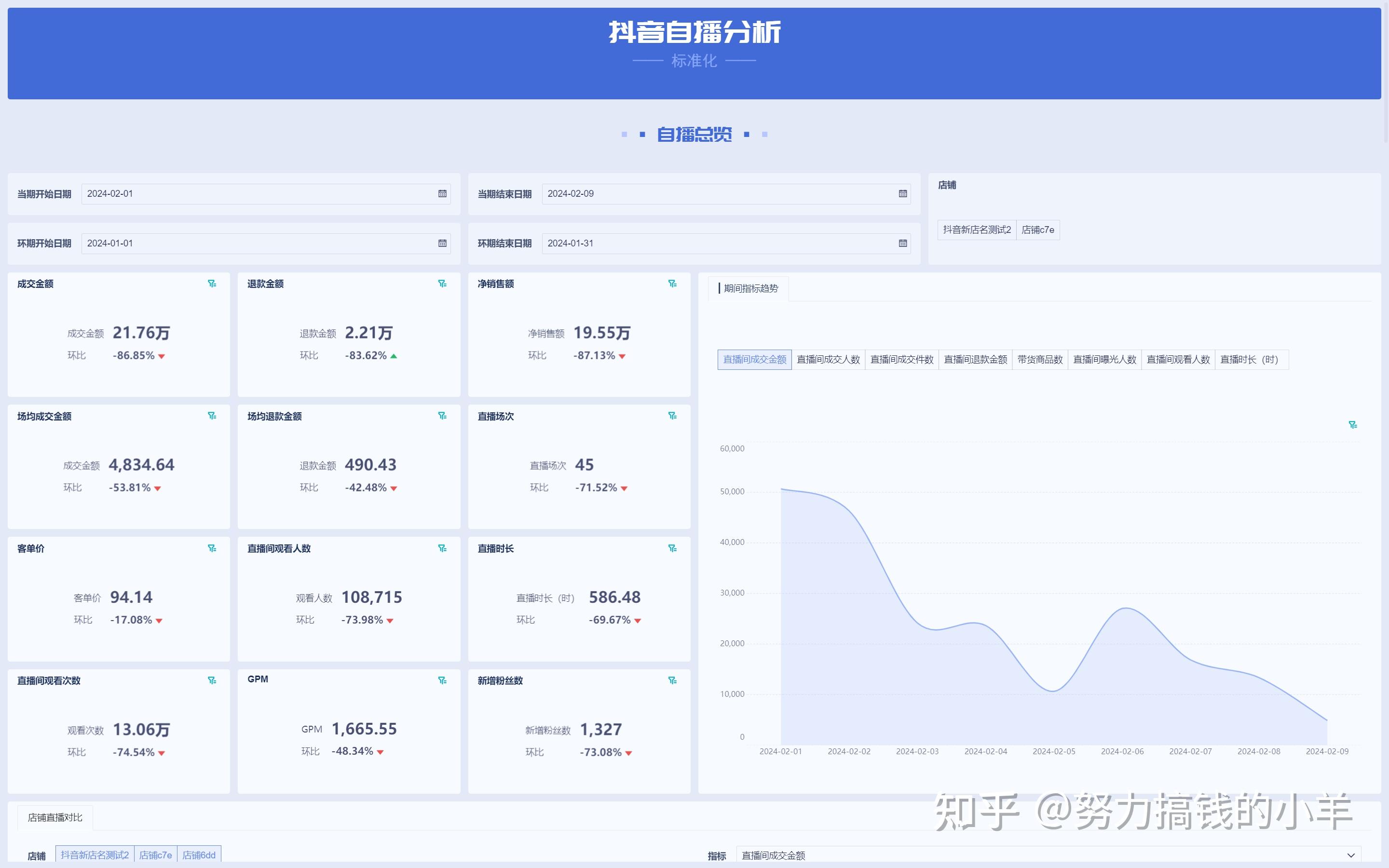The image size is (1389, 868).
Task: Click GPM value 1,665.55
Action: coord(364,729)
